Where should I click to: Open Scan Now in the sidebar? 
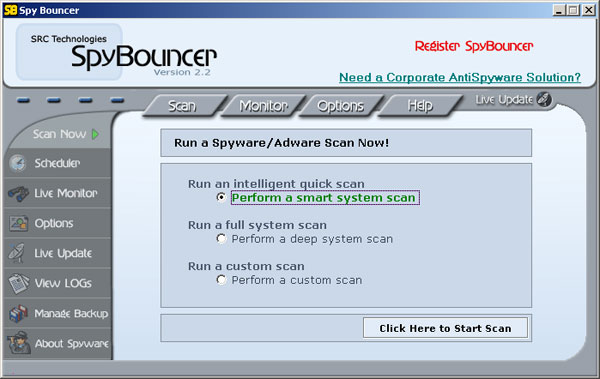pos(59,134)
